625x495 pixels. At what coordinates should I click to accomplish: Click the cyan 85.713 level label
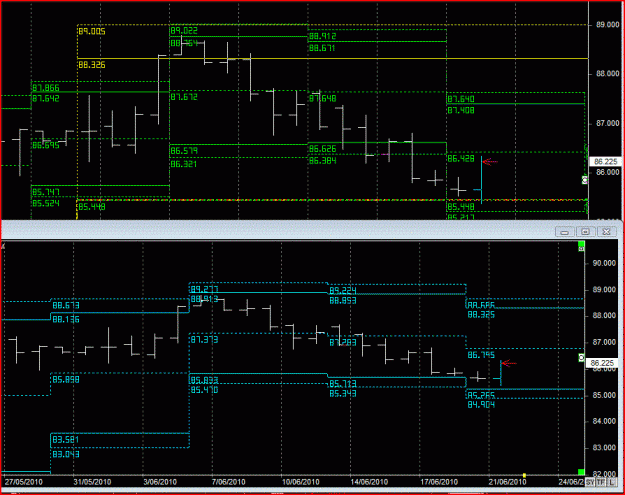[x=343, y=384]
